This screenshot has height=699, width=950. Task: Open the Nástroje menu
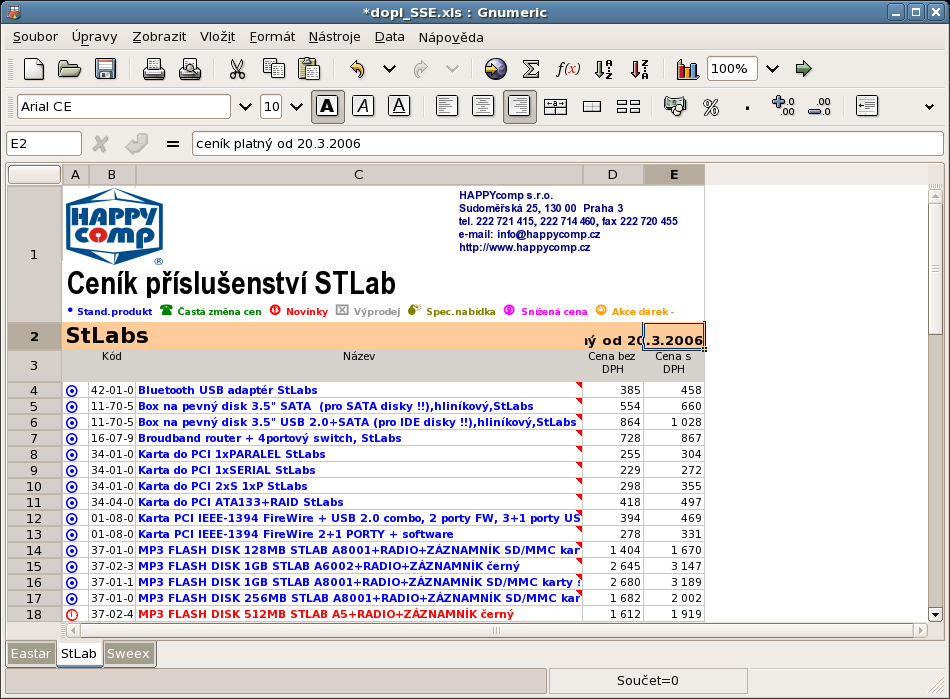pyautogui.click(x=334, y=37)
